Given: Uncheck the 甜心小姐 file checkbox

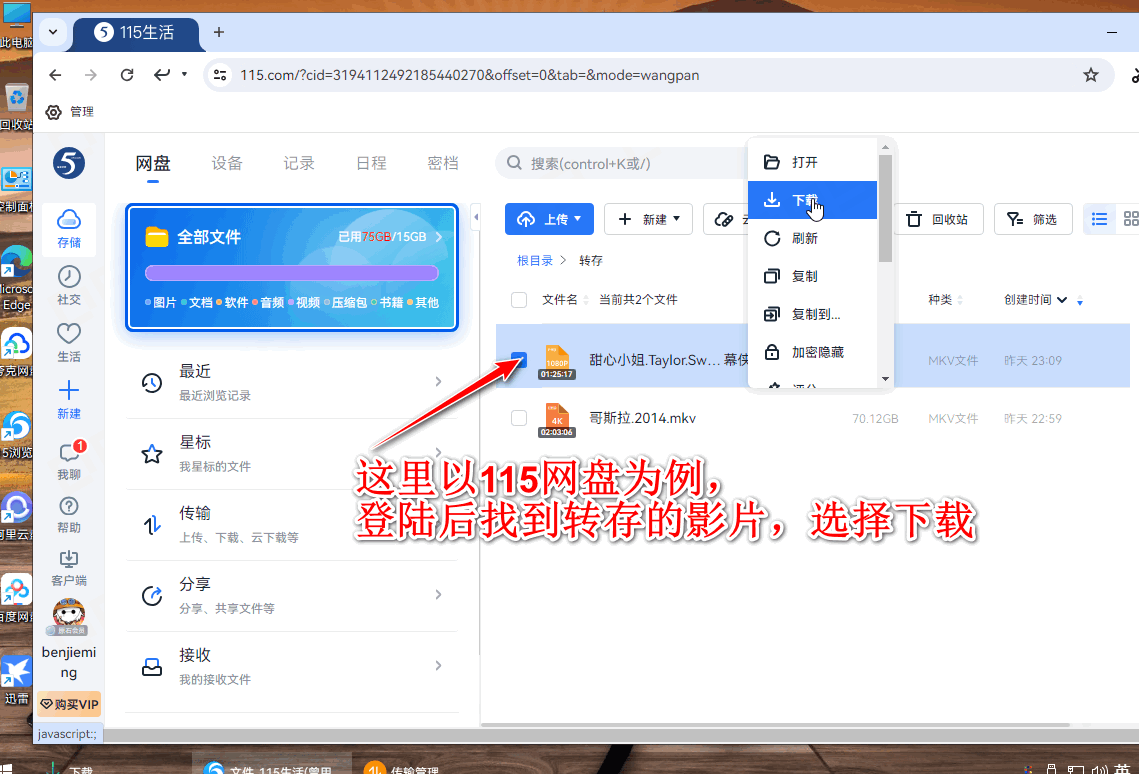Looking at the screenshot, I should coord(519,360).
